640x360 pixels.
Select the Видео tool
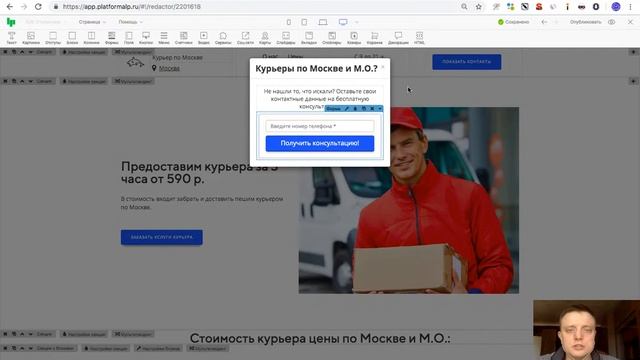[204, 38]
